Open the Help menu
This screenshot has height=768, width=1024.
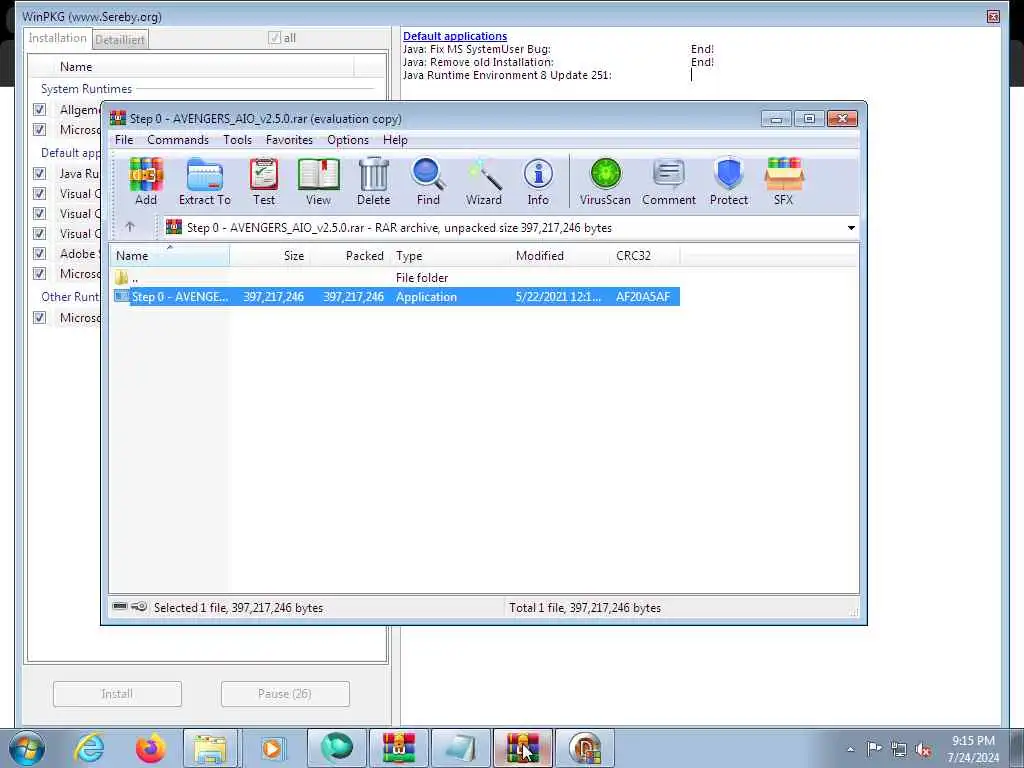[x=395, y=140]
